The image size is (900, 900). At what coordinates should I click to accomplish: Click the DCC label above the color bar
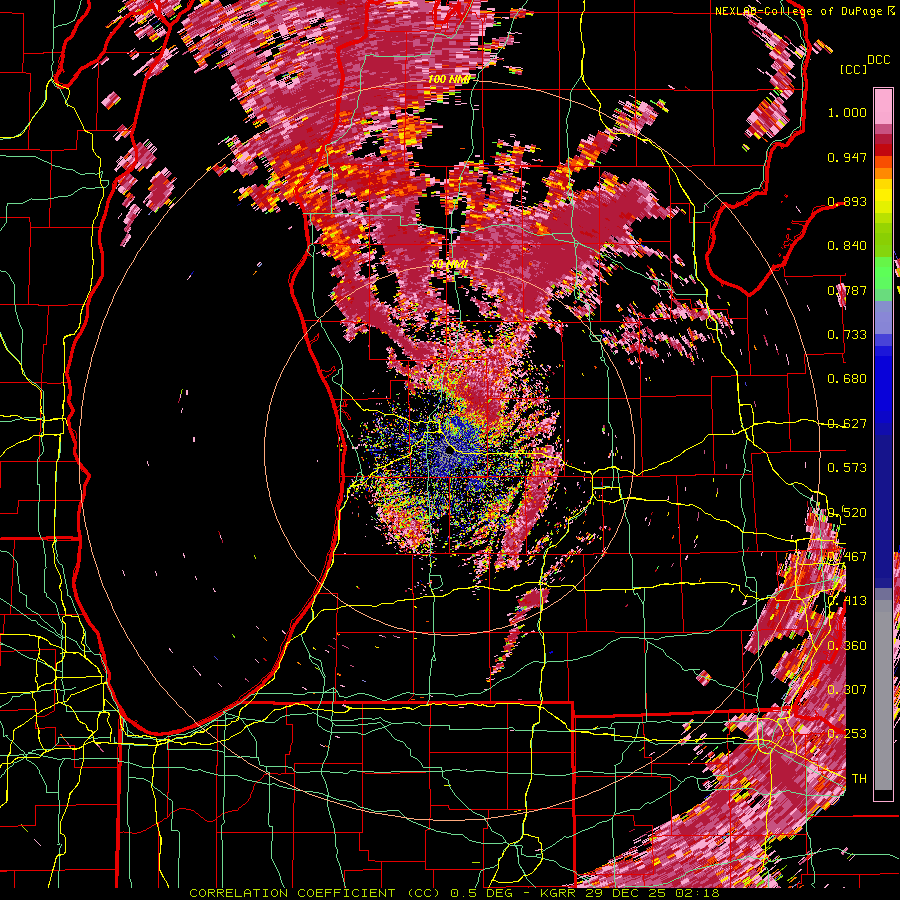pos(878,60)
